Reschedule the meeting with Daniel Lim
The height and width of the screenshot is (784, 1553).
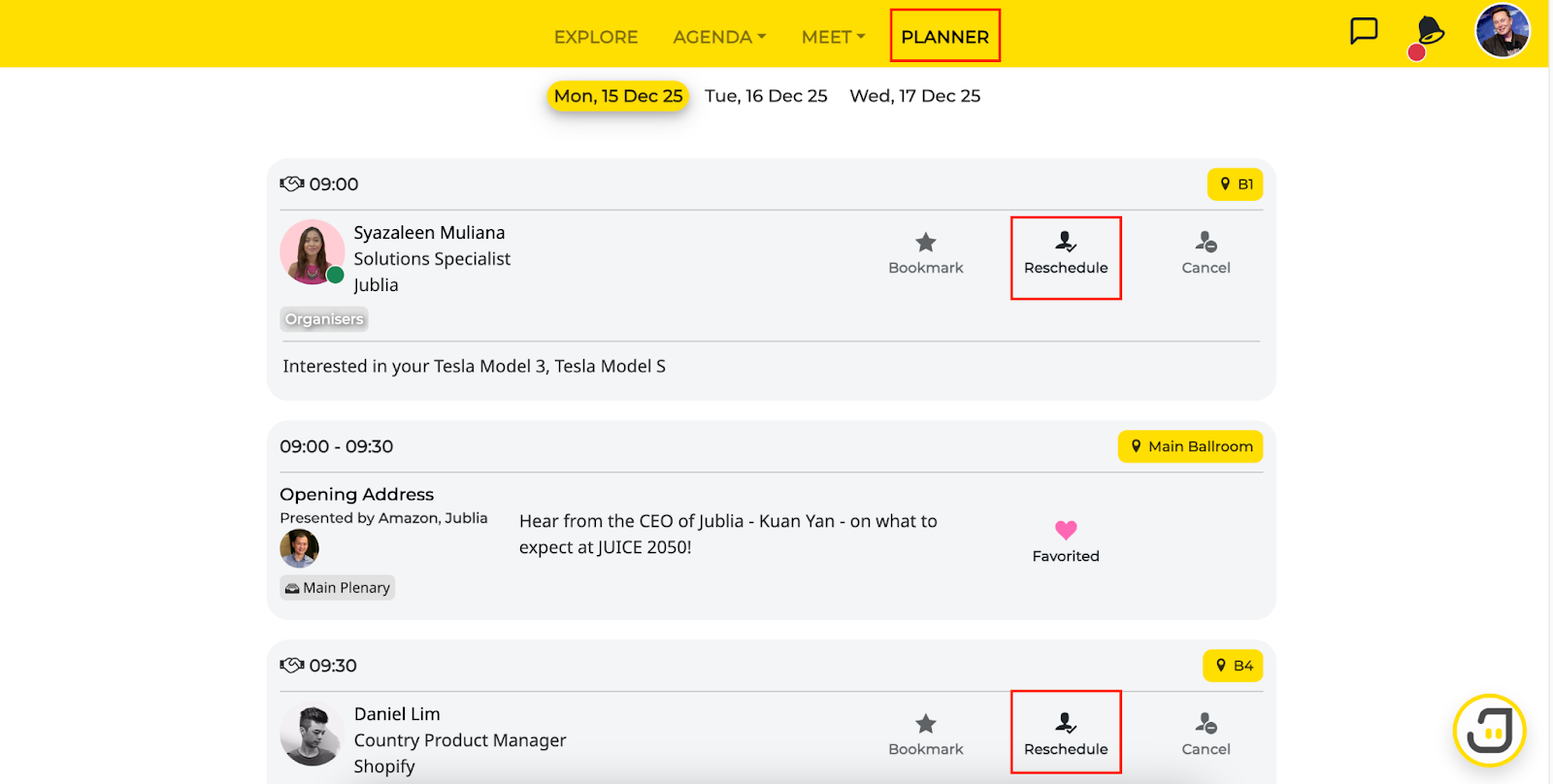click(1066, 734)
